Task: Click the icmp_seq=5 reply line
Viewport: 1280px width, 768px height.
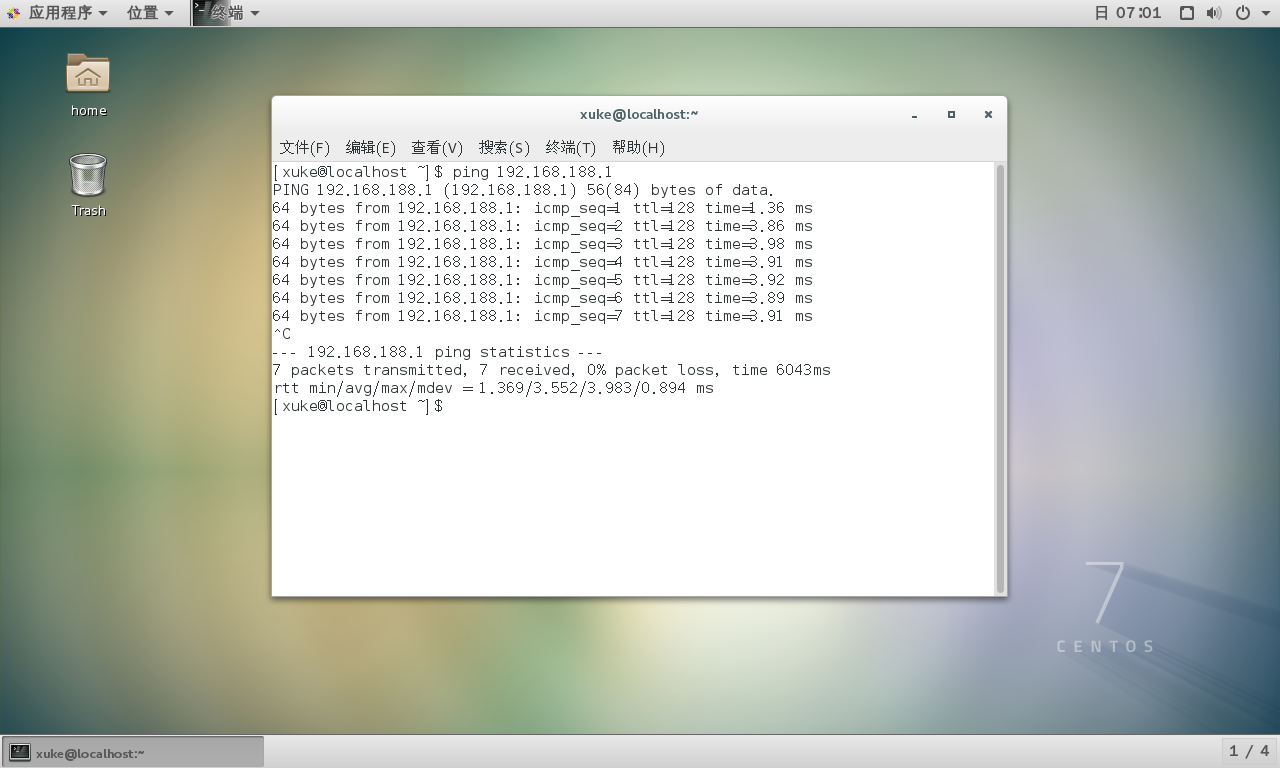Action: [542, 280]
